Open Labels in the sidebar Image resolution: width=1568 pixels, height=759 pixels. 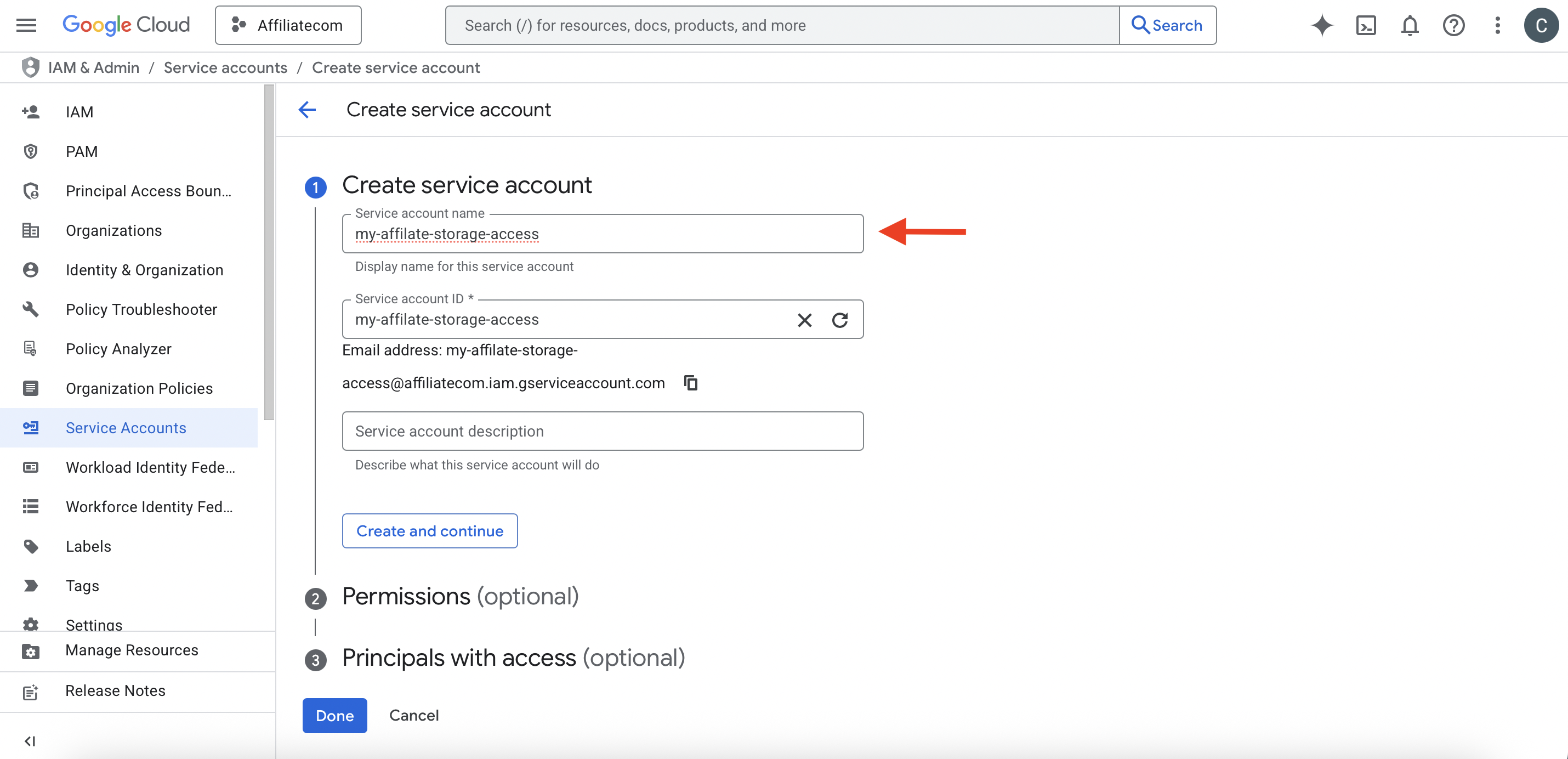[x=129, y=547]
